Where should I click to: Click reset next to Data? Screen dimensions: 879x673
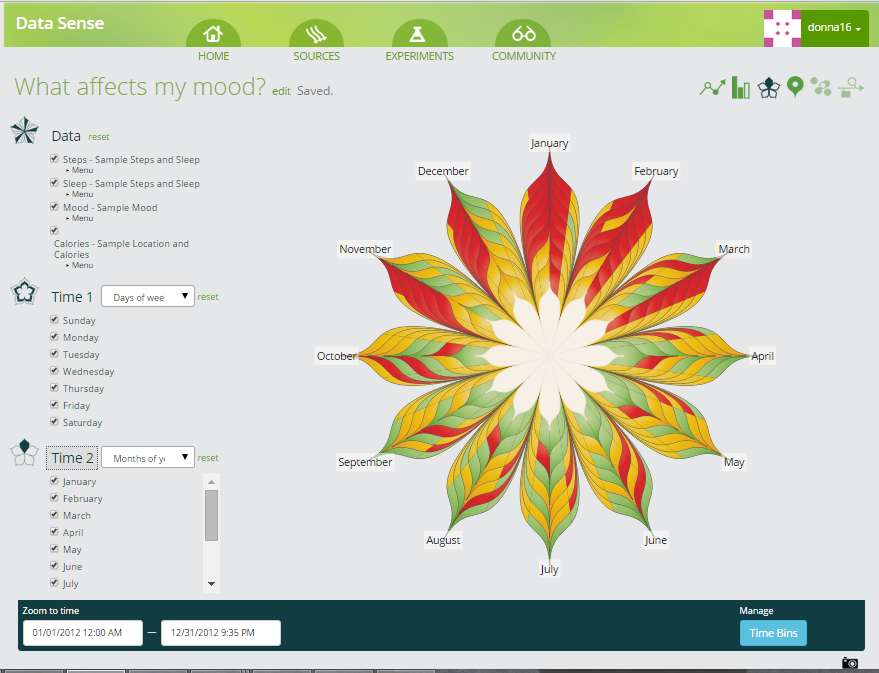pyautogui.click(x=99, y=137)
